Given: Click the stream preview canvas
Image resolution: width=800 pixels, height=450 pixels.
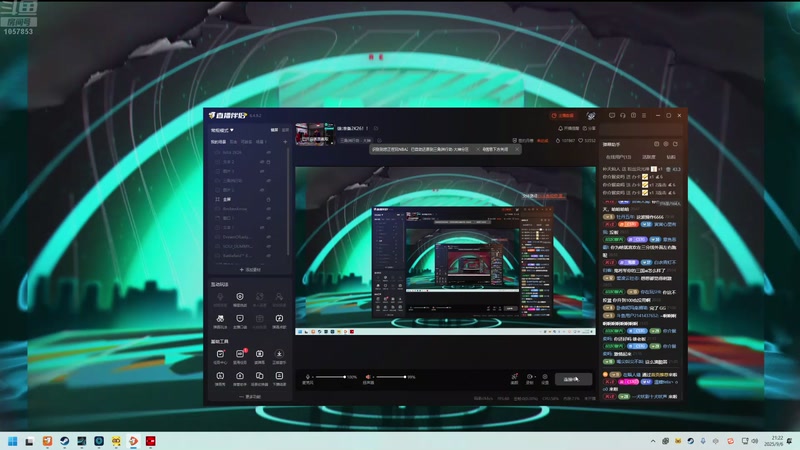Looking at the screenshot, I should pos(445,251).
